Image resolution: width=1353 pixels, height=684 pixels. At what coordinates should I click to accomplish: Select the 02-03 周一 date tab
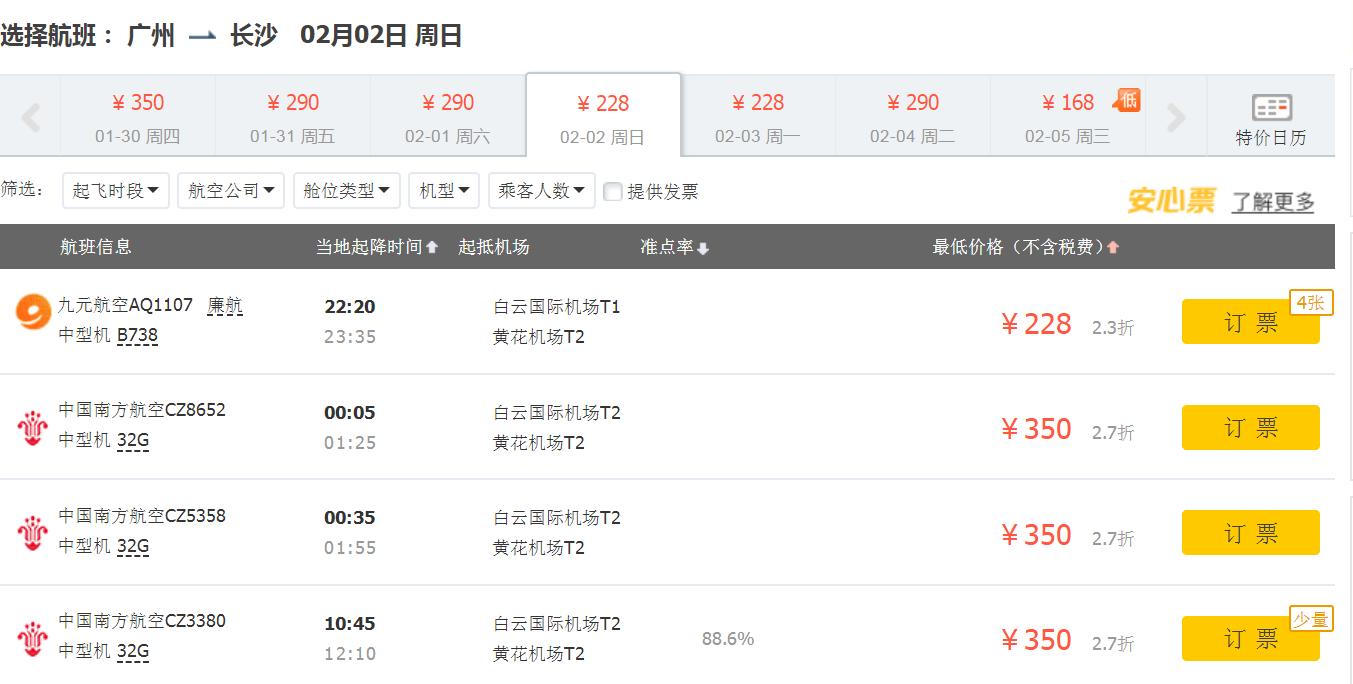(760, 114)
